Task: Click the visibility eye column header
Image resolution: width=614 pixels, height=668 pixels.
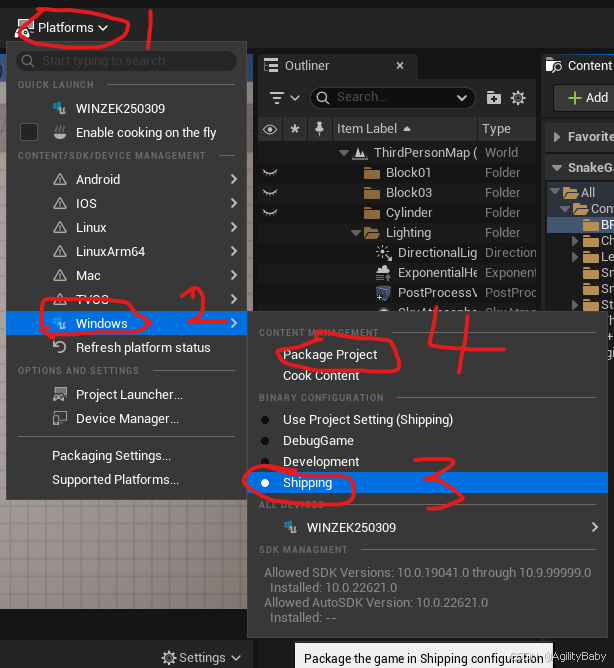Action: pos(270,129)
